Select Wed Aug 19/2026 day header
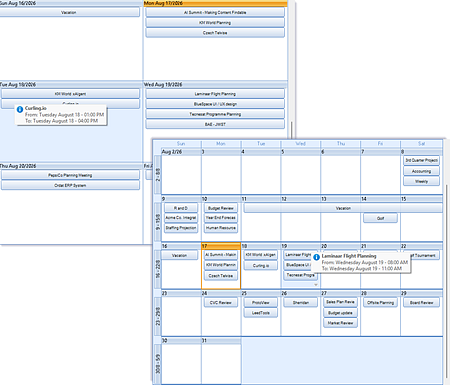This screenshot has width=450, height=385. tap(215, 85)
